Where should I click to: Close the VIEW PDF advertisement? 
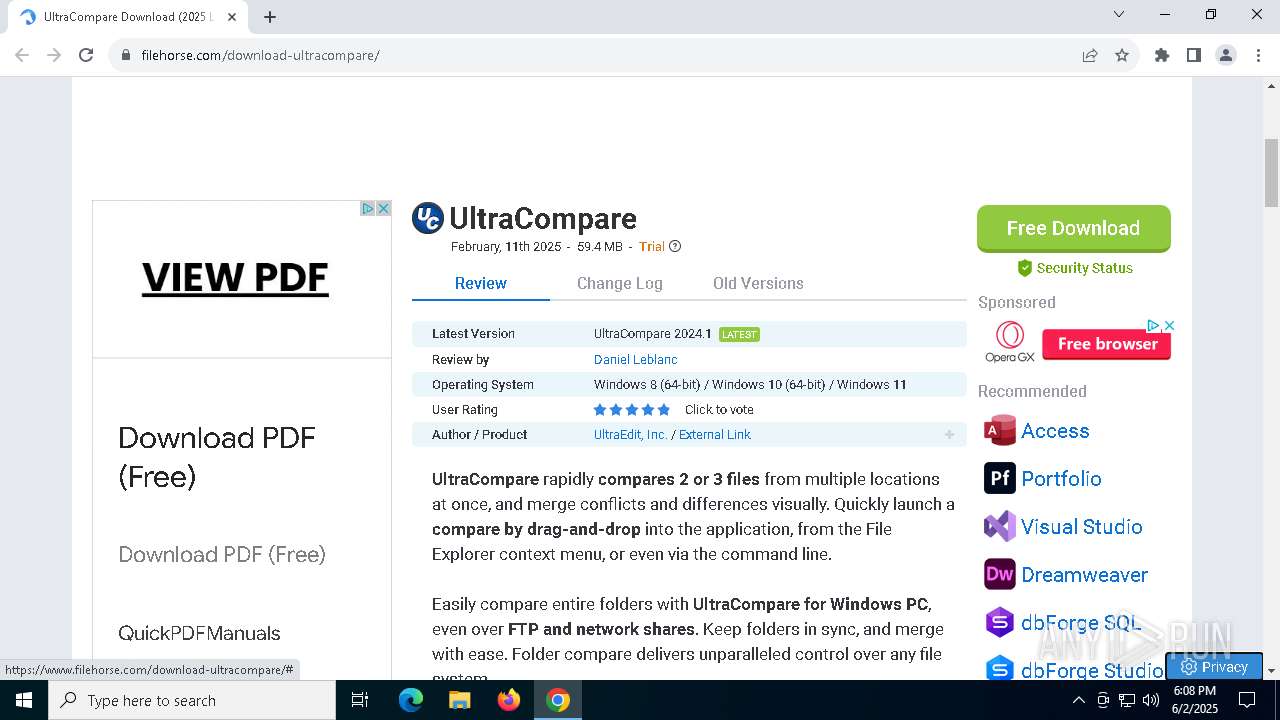383,208
